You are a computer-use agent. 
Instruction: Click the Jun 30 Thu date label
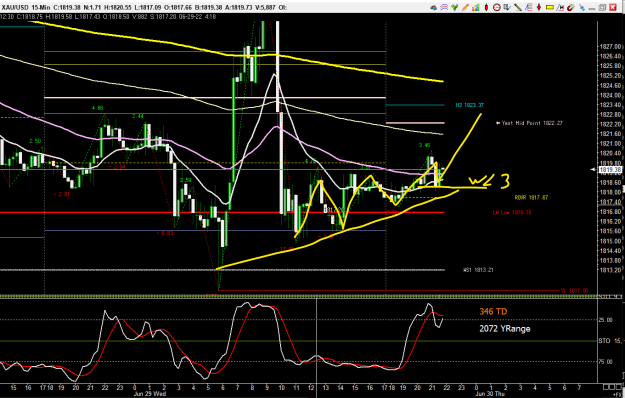pyautogui.click(x=489, y=394)
